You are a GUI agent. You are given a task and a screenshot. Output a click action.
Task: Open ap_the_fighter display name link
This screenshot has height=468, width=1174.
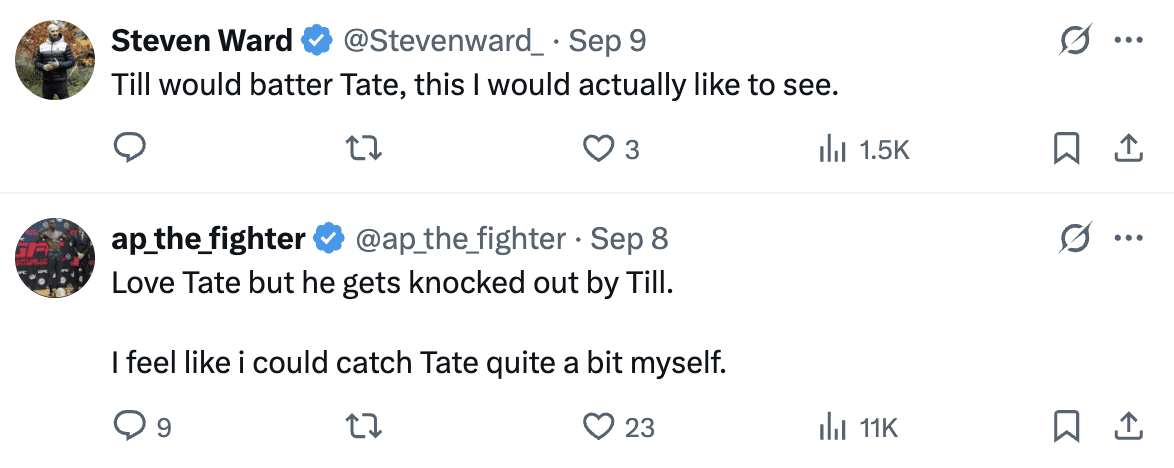point(208,240)
